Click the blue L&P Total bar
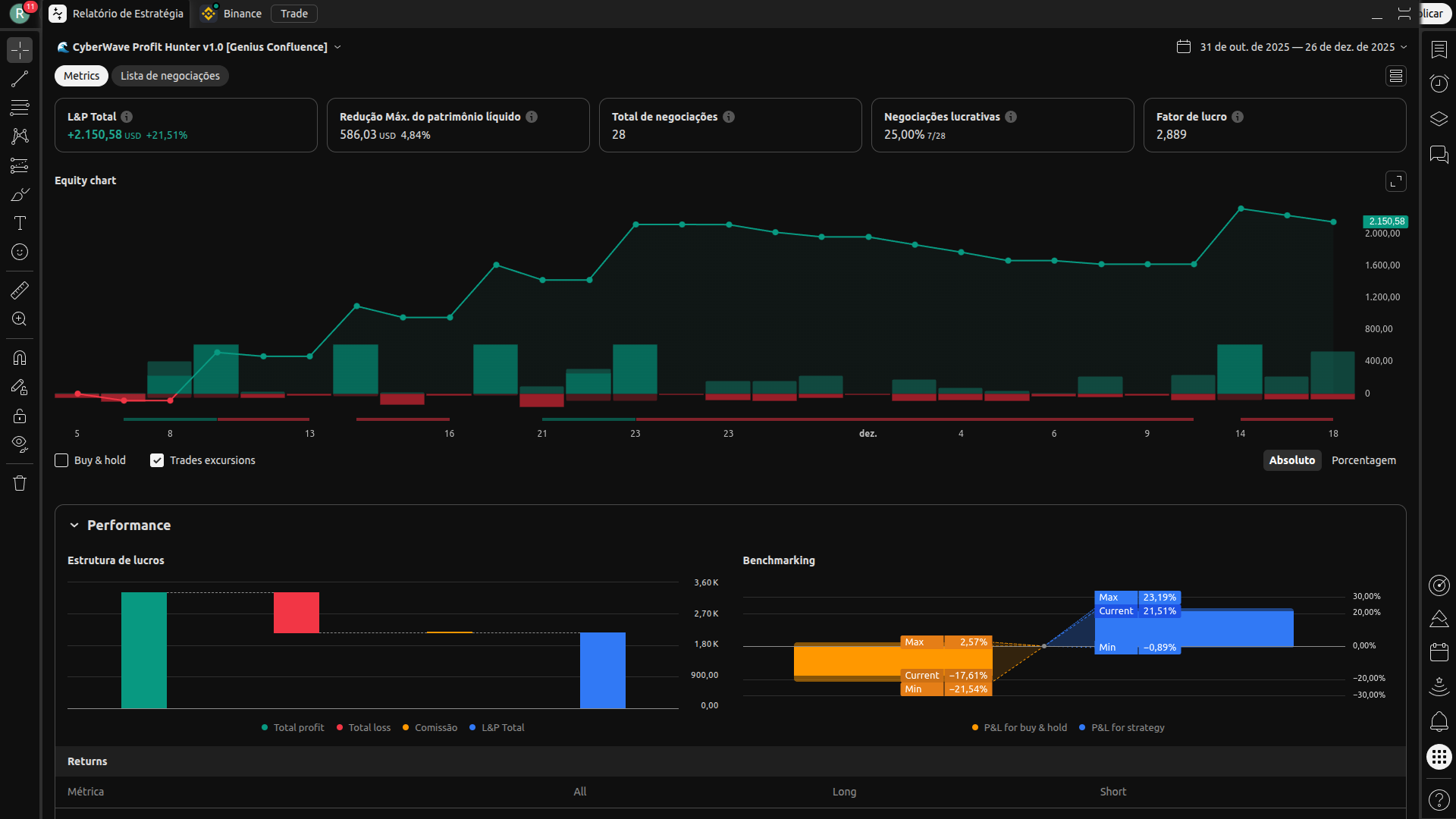 click(603, 670)
